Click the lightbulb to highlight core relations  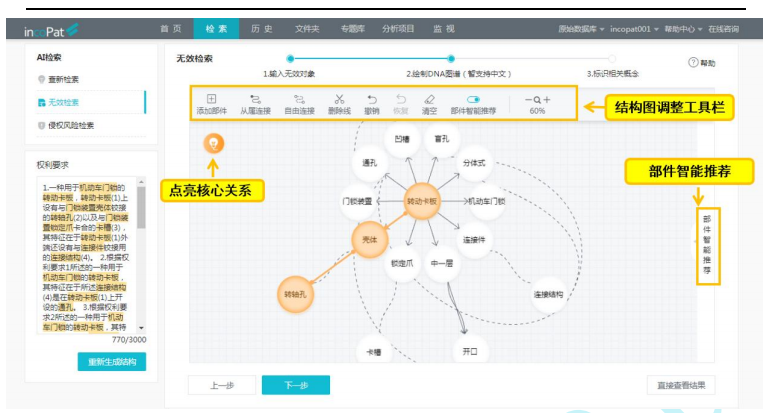click(x=214, y=143)
